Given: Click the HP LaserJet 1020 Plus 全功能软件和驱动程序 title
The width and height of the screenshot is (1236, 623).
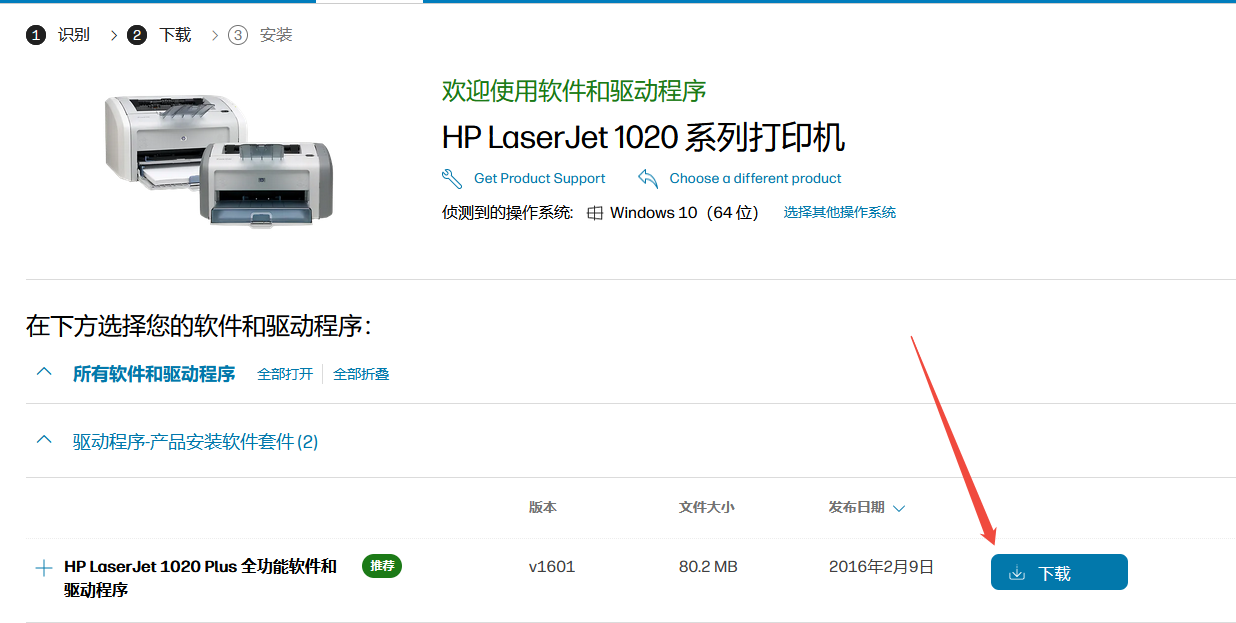Looking at the screenshot, I should (x=201, y=578).
